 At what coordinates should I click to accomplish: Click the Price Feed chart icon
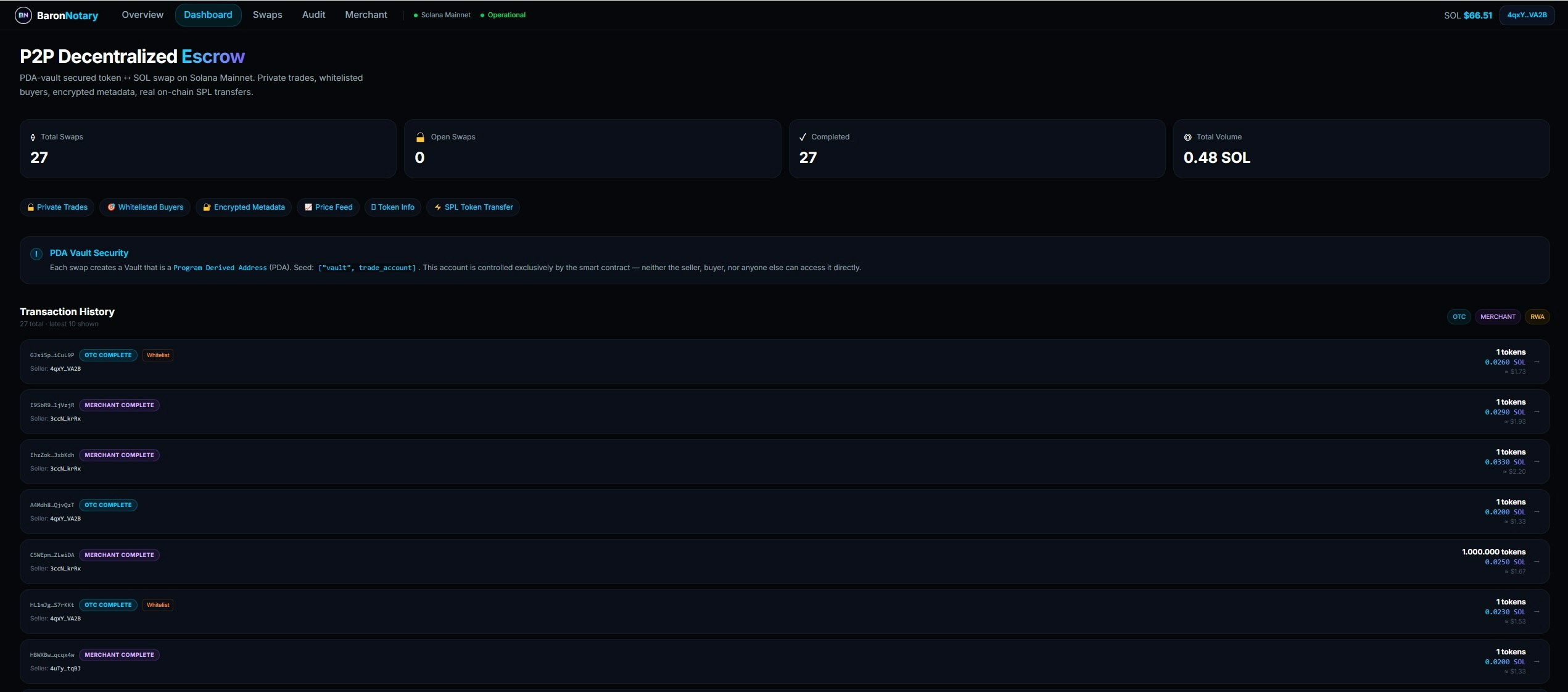[308, 207]
